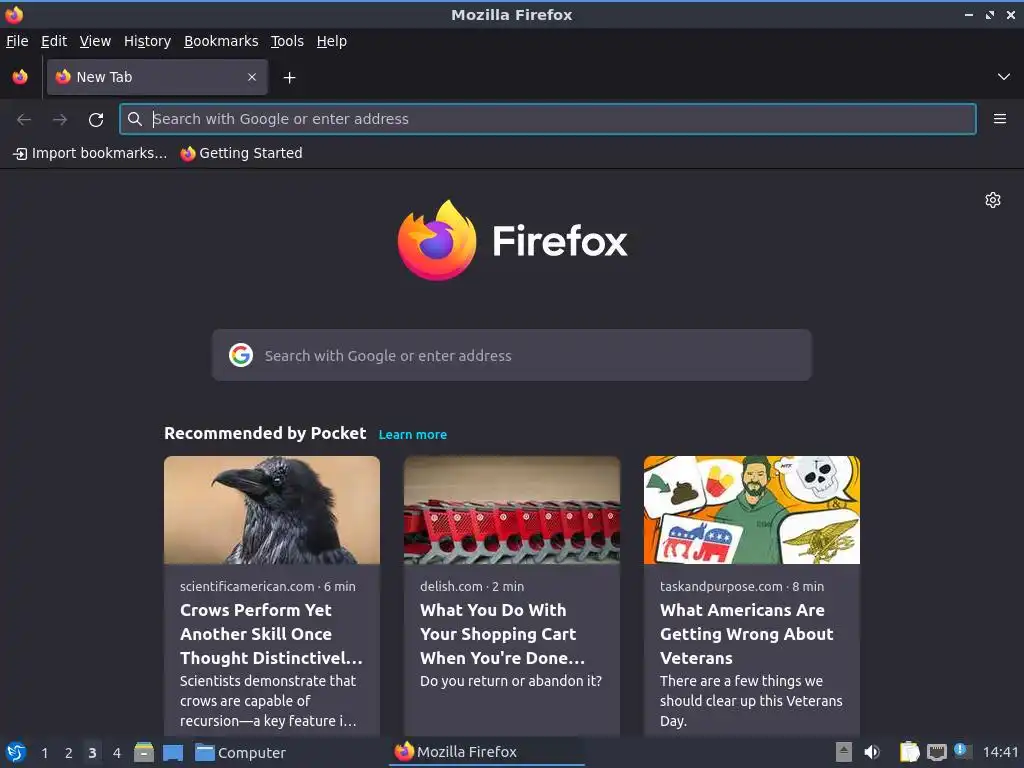Click title bar Firefox window icon
The width and height of the screenshot is (1024, 768).
[x=14, y=14]
